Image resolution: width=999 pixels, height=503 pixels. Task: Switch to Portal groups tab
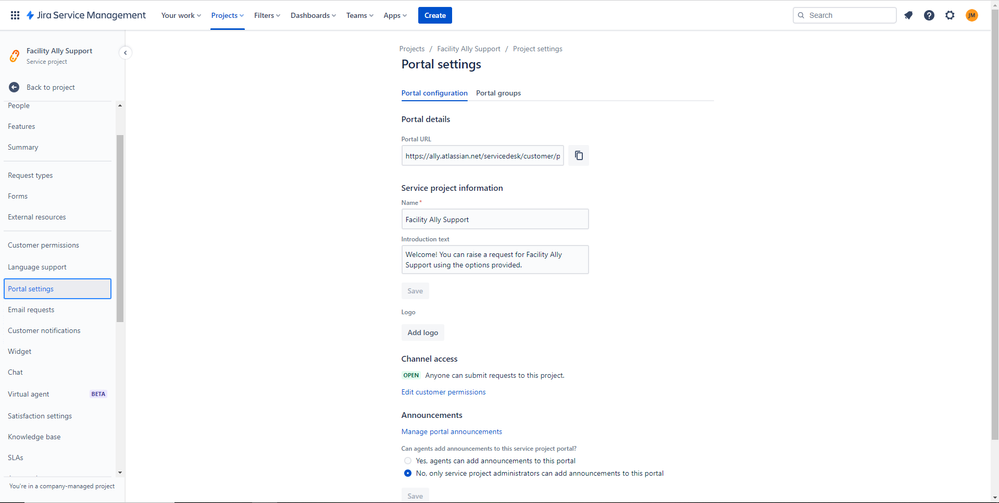coord(498,93)
